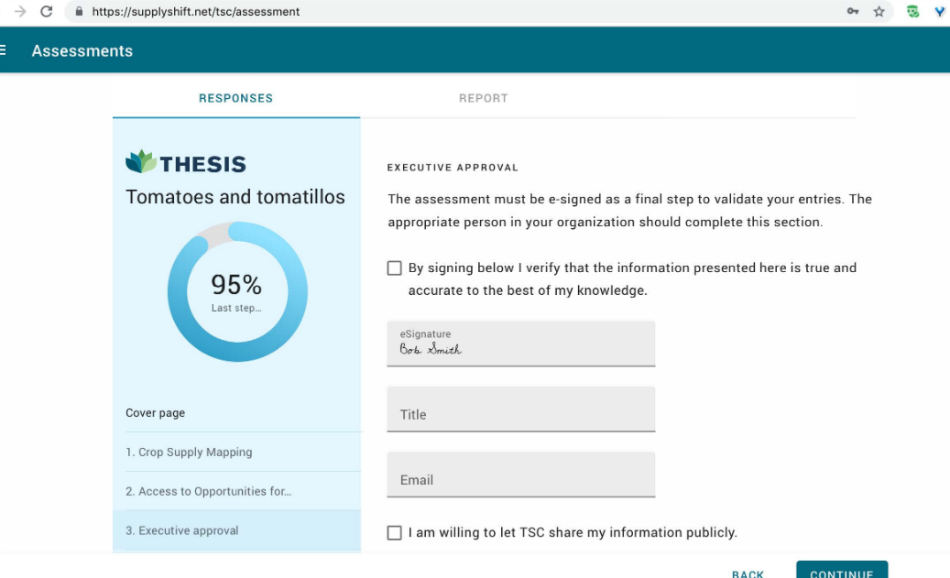Open saved passwords key icon
Image resolution: width=950 pixels, height=578 pixels.
(853, 12)
